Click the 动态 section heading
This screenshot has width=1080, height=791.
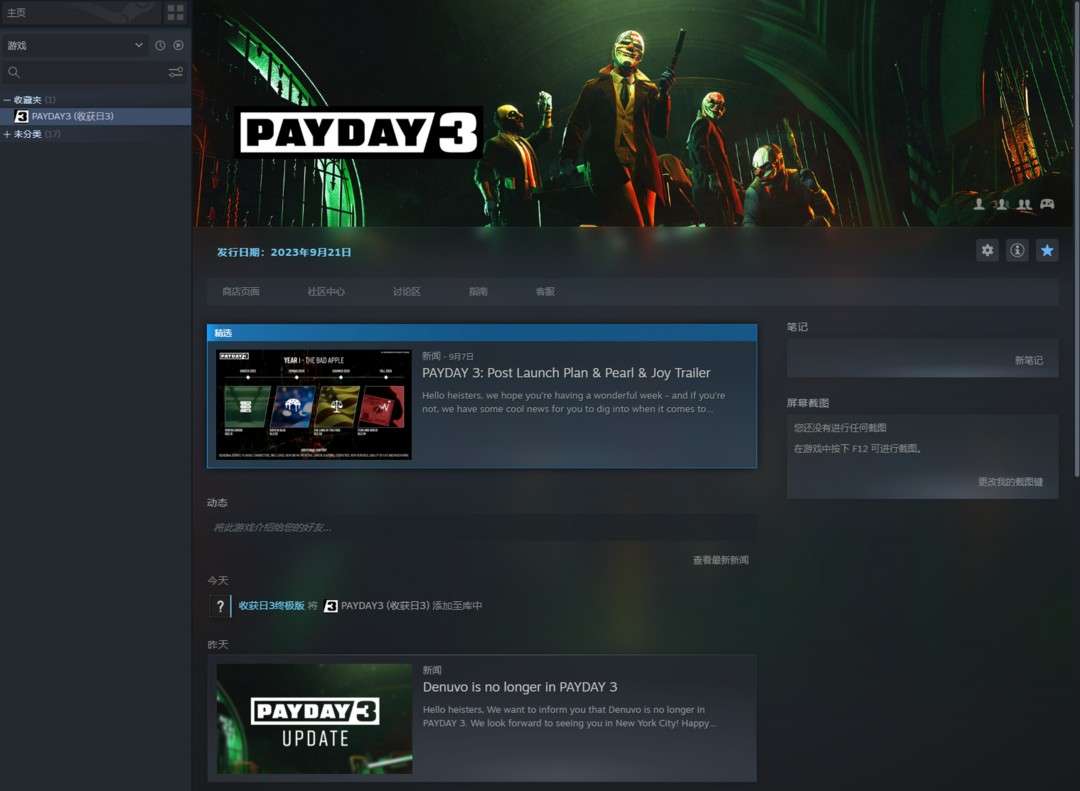point(217,503)
